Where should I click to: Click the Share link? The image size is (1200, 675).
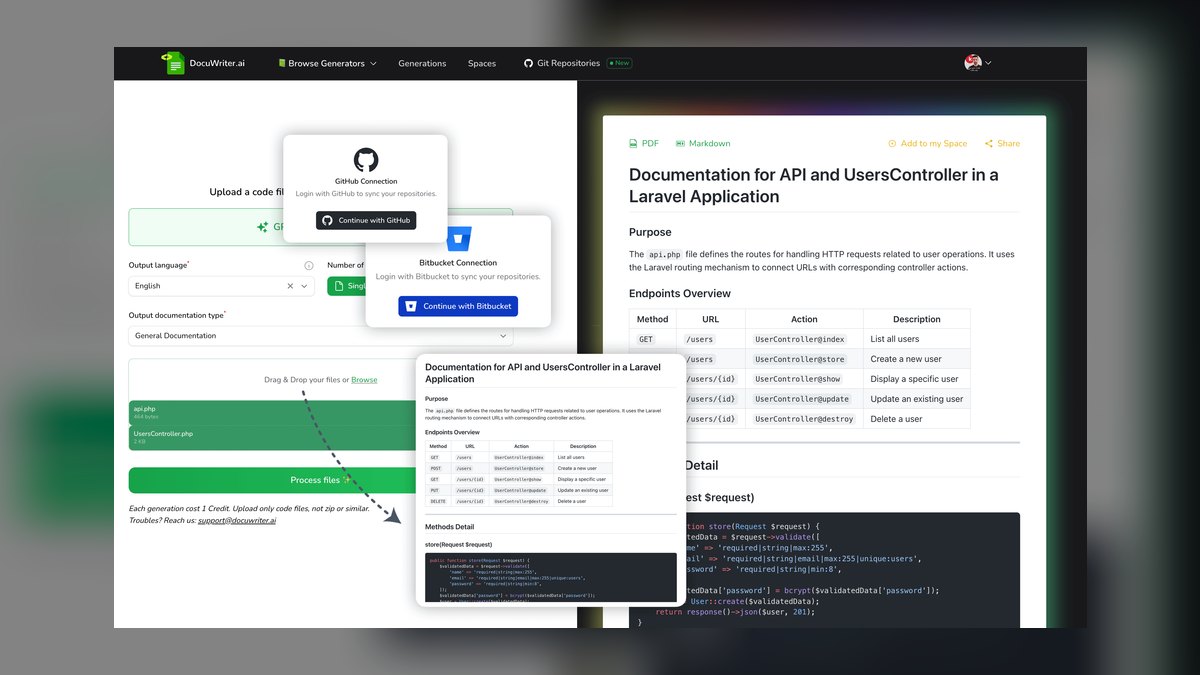point(1002,143)
